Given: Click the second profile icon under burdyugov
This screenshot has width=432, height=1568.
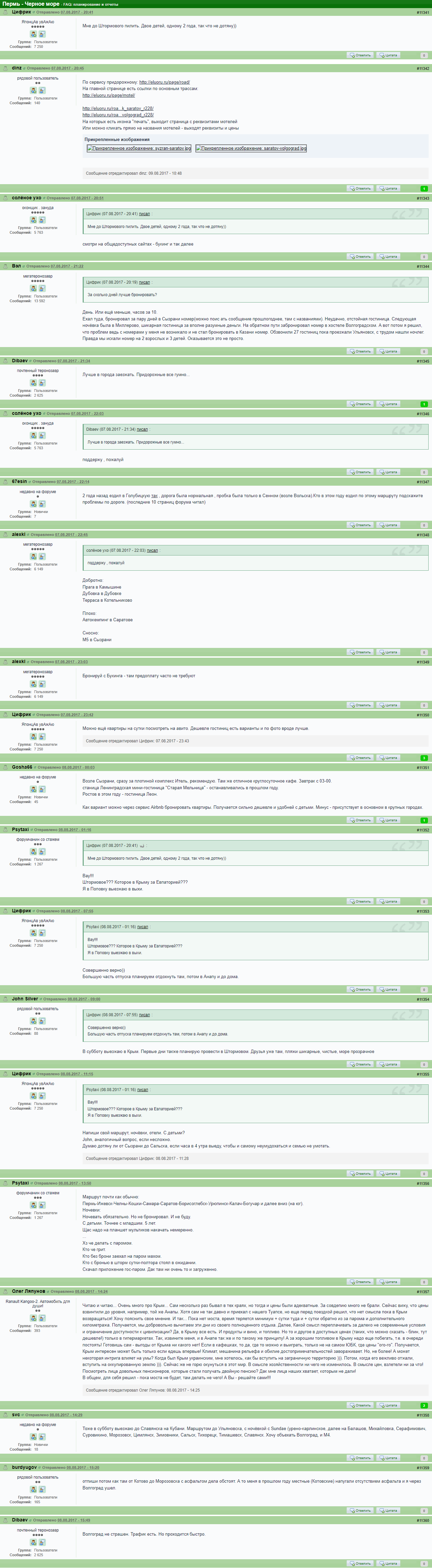Looking at the screenshot, I should pos(42,1489).
